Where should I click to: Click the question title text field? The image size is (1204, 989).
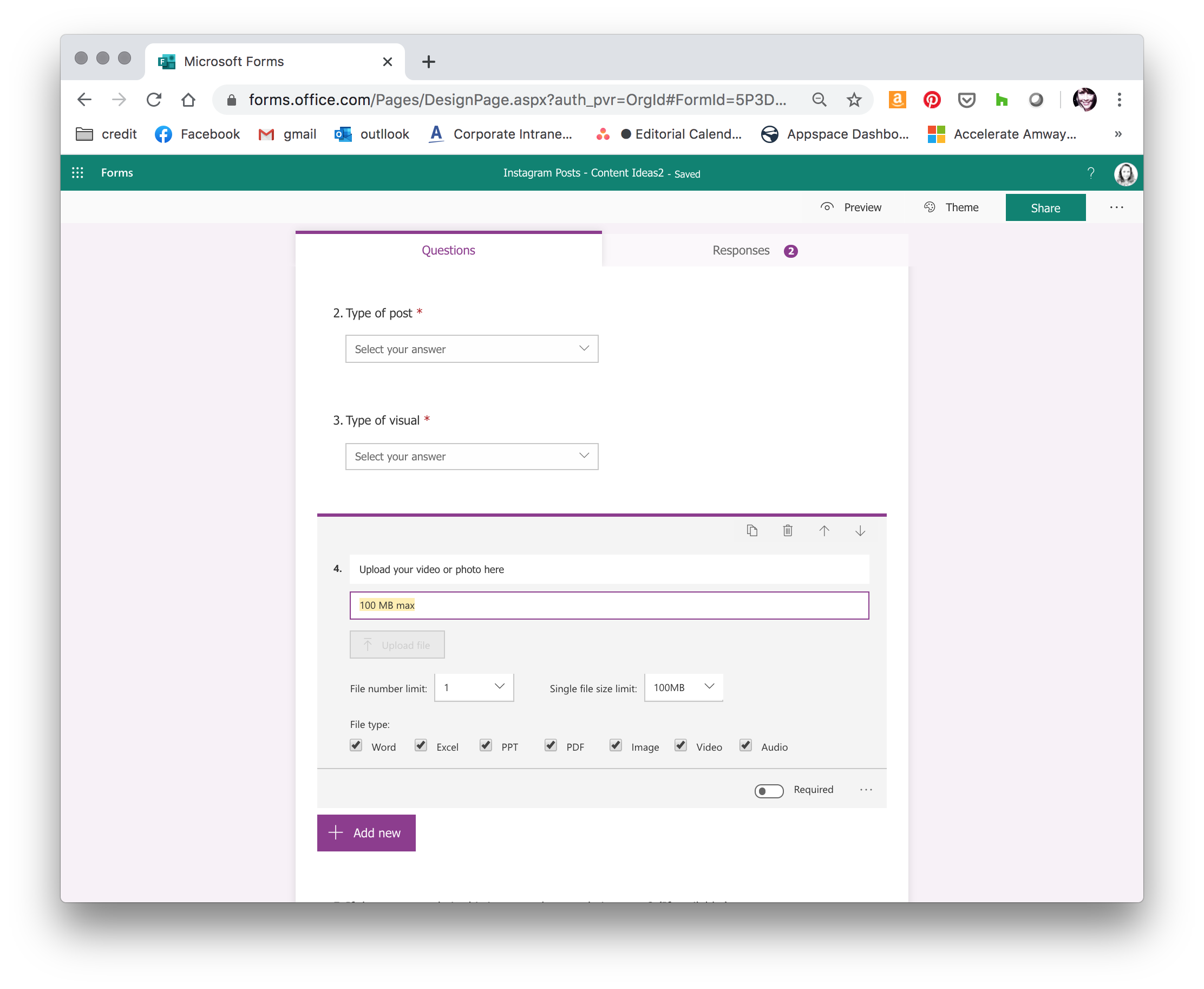[609, 569]
